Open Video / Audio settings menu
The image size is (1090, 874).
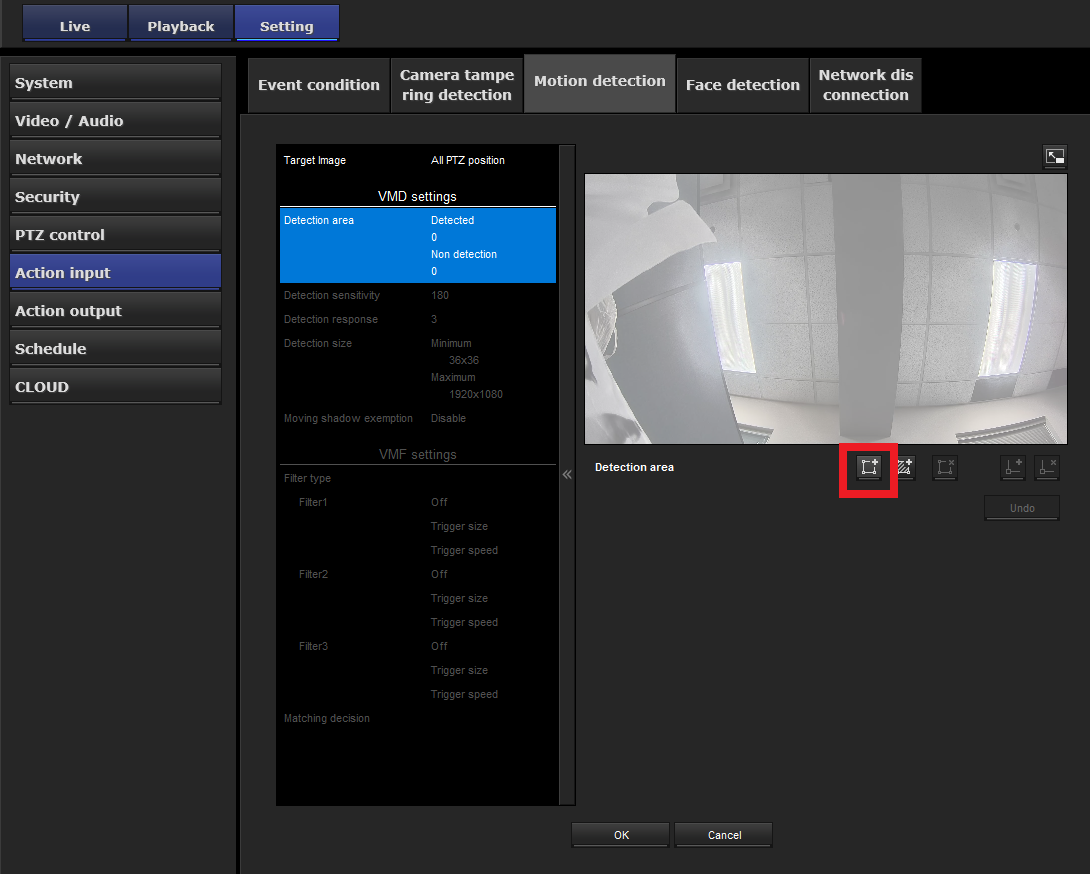click(115, 121)
